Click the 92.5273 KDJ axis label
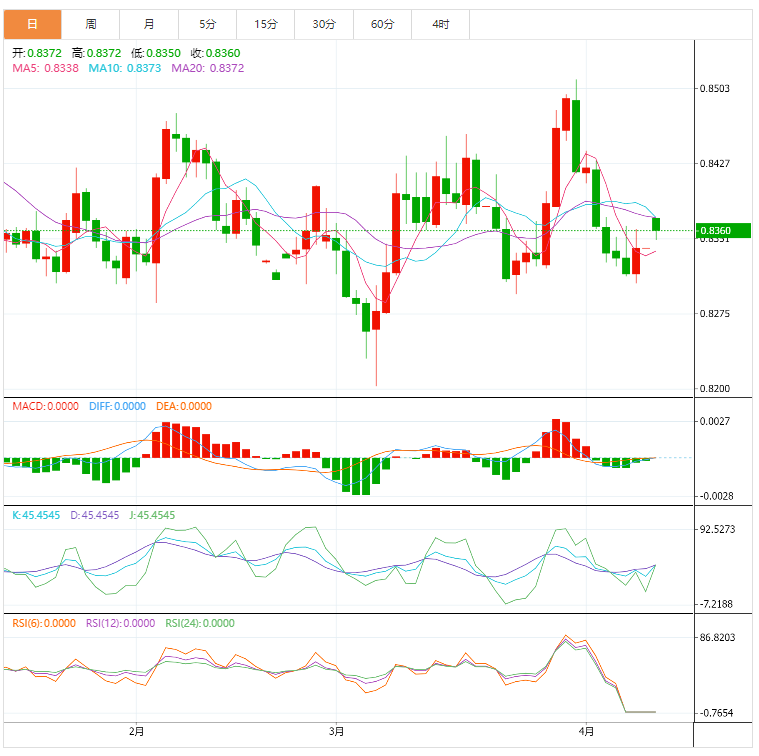 [717, 529]
